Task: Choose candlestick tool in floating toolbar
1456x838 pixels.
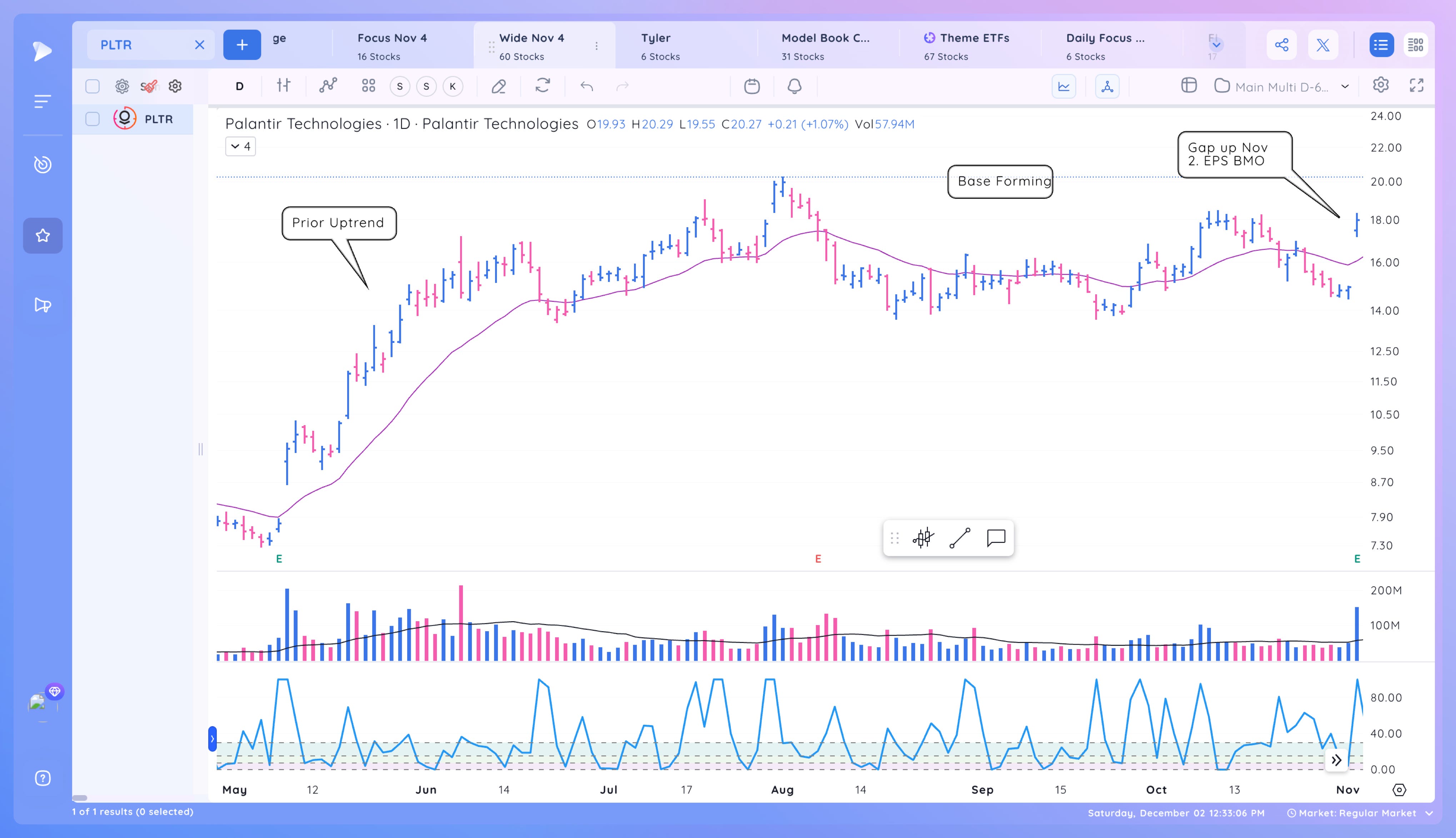Action: pos(923,538)
